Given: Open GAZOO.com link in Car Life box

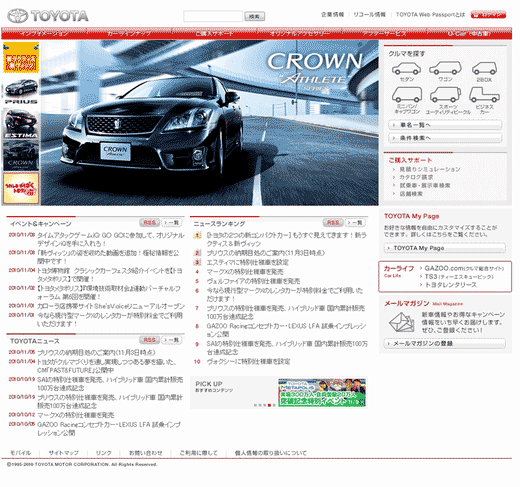Looking at the screenshot, I should 464,268.
